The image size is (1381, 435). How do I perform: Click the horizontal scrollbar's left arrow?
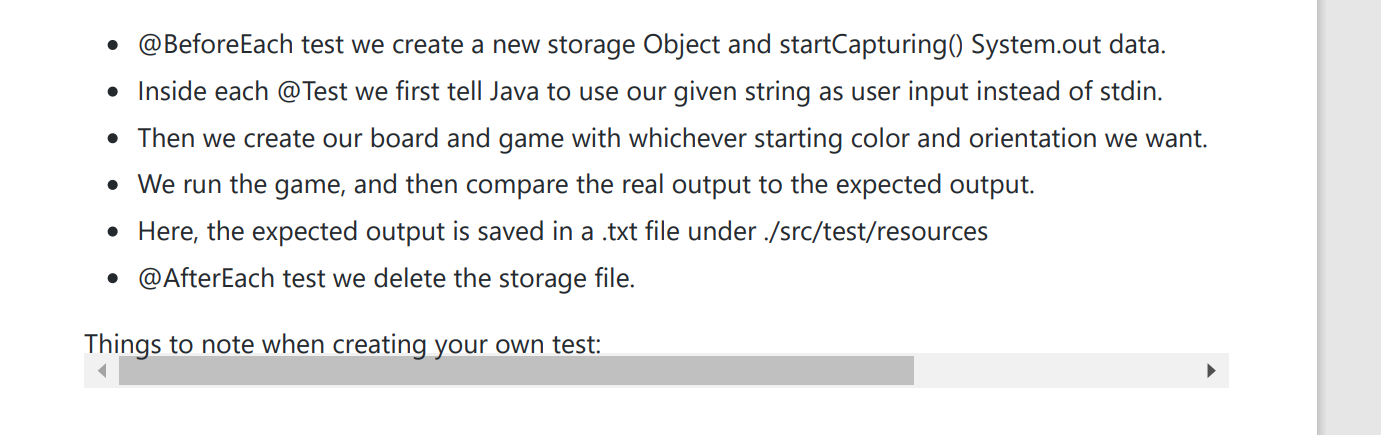click(x=101, y=371)
